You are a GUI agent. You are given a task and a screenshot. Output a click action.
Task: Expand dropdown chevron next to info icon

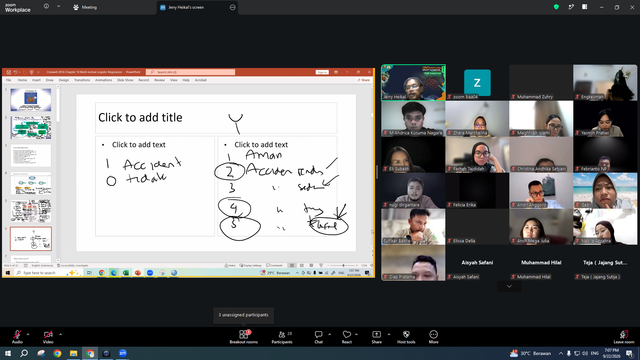58,7
